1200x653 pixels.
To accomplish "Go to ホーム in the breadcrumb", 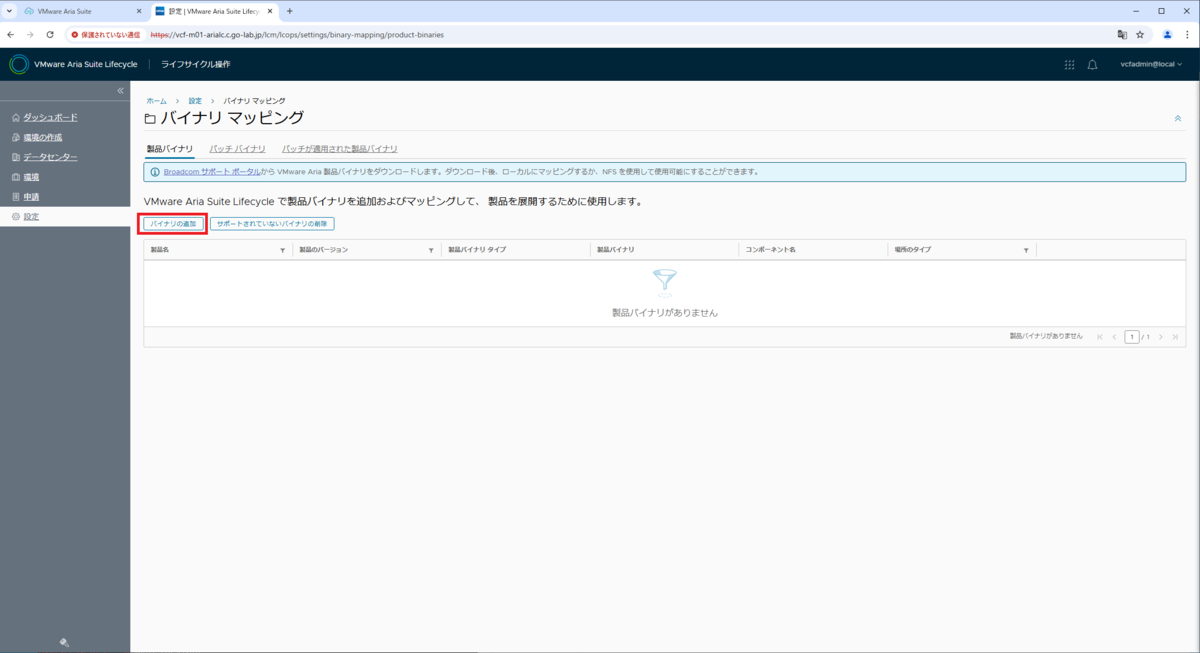I will [x=156, y=101].
